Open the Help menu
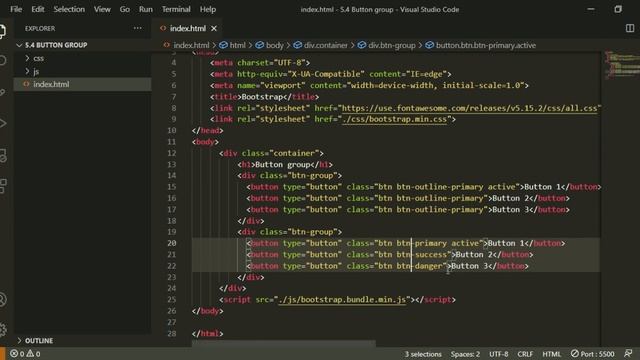This screenshot has width=640, height=360. [x=208, y=9]
